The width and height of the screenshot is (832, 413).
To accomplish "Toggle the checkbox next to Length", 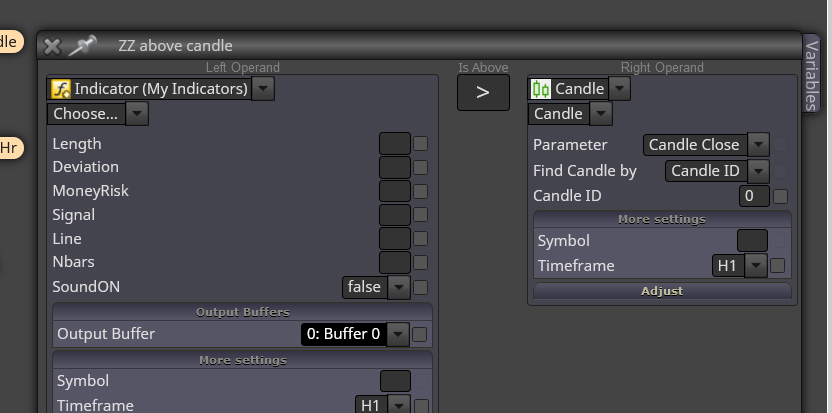I will (x=420, y=144).
